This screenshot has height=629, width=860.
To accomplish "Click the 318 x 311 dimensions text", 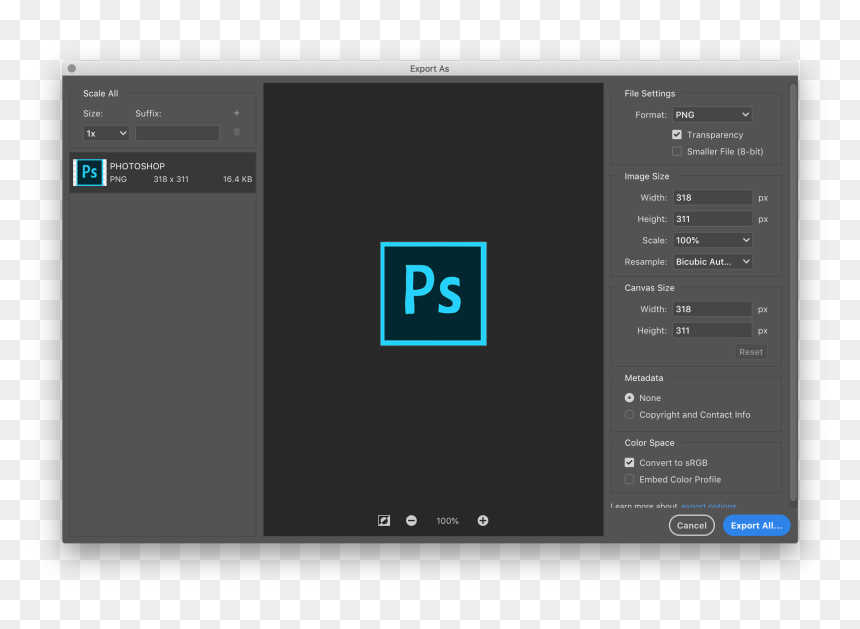I will click(171, 179).
